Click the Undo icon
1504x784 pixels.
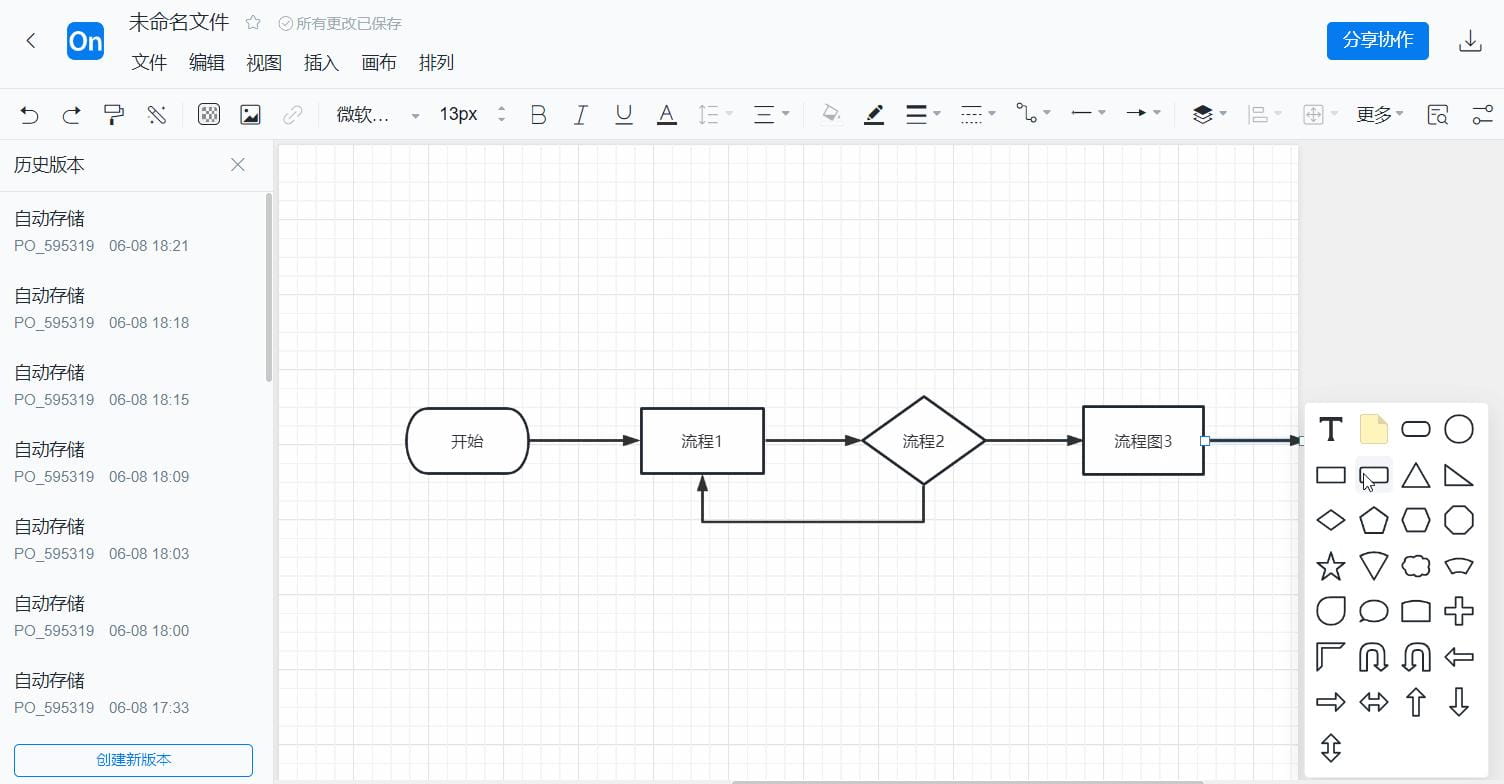[29, 114]
